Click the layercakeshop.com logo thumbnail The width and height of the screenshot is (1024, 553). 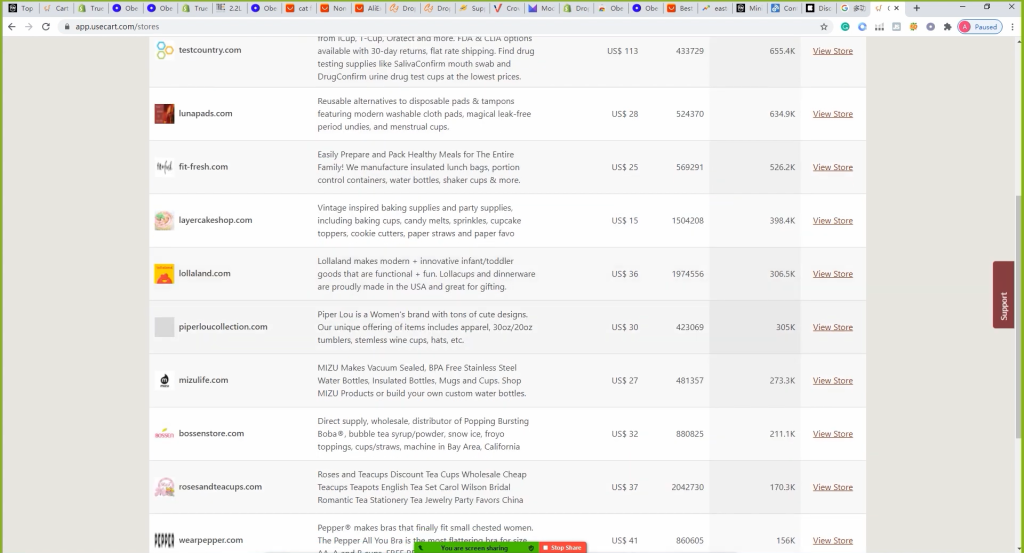pyautogui.click(x=164, y=221)
